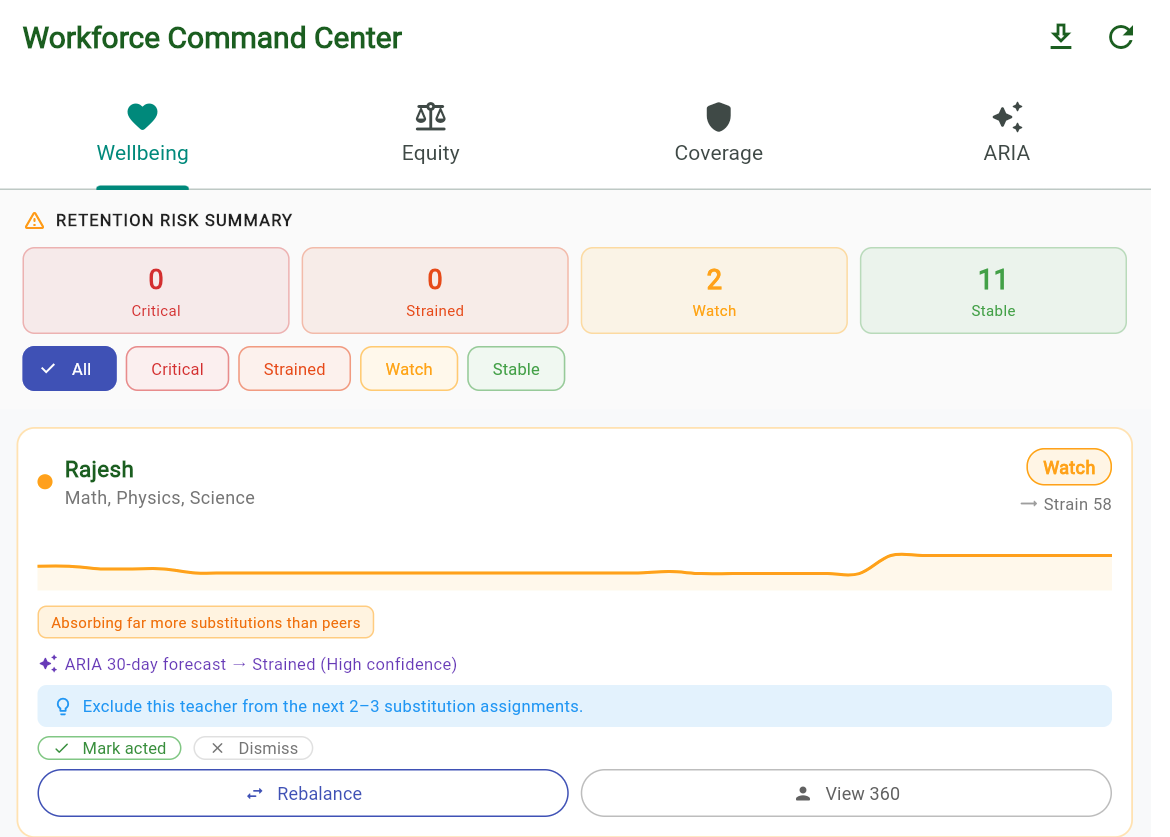Screen dimensions: 1170x837
Task: Click the Absorbing far more substitutions tag
Action: click(206, 622)
